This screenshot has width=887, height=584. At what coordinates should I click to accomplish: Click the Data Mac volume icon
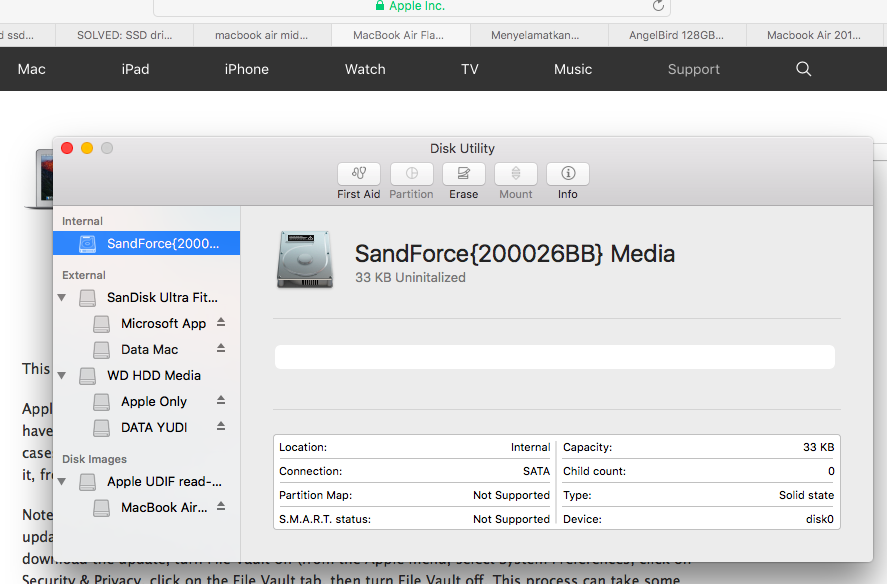[x=101, y=350]
